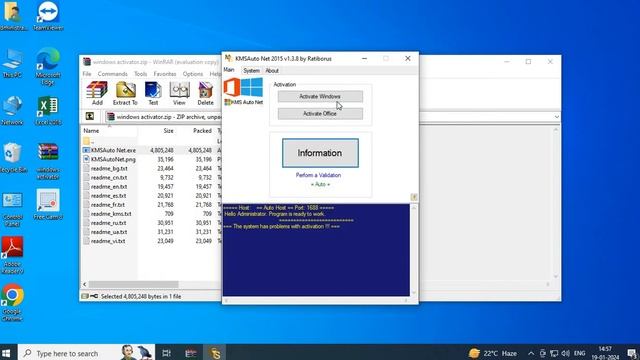Click the taskbar clock showing 14:57
Viewport: 640px width, 360px height.
(x=605, y=353)
